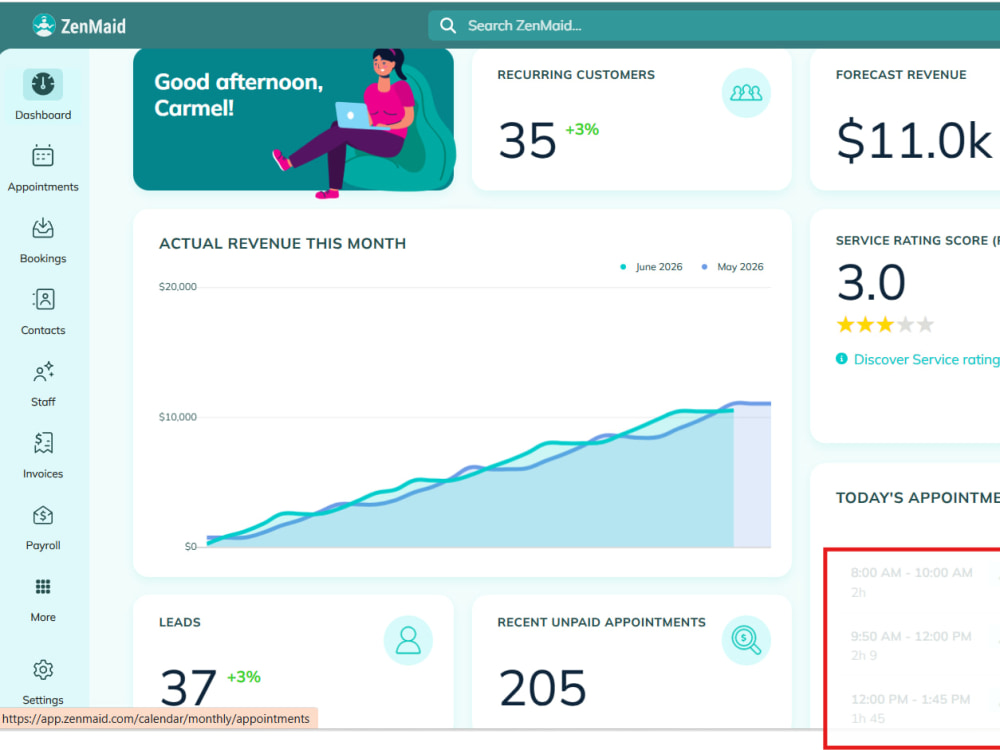Click the Contacts label in sidebar
The width and height of the screenshot is (1000, 750).
(43, 330)
